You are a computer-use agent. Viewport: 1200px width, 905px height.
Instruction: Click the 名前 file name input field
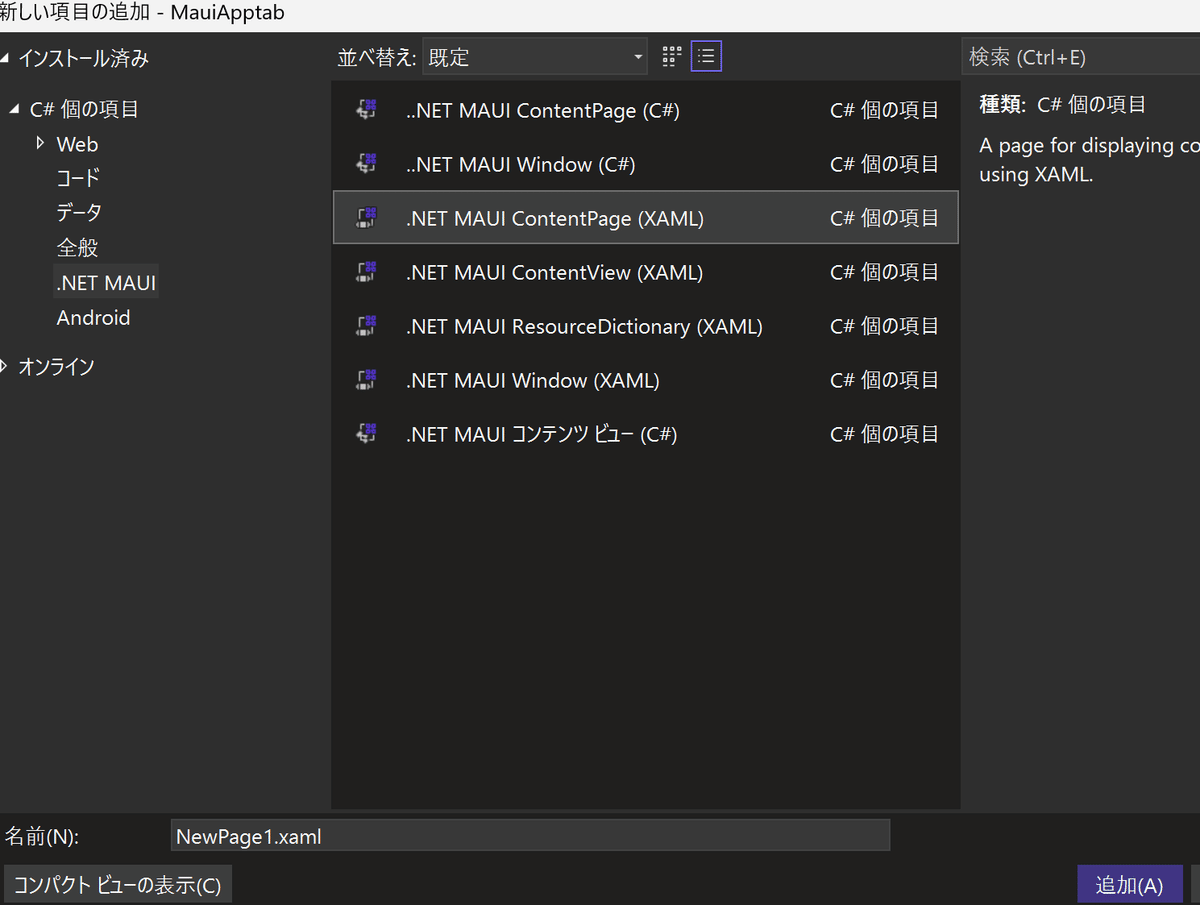click(x=530, y=836)
